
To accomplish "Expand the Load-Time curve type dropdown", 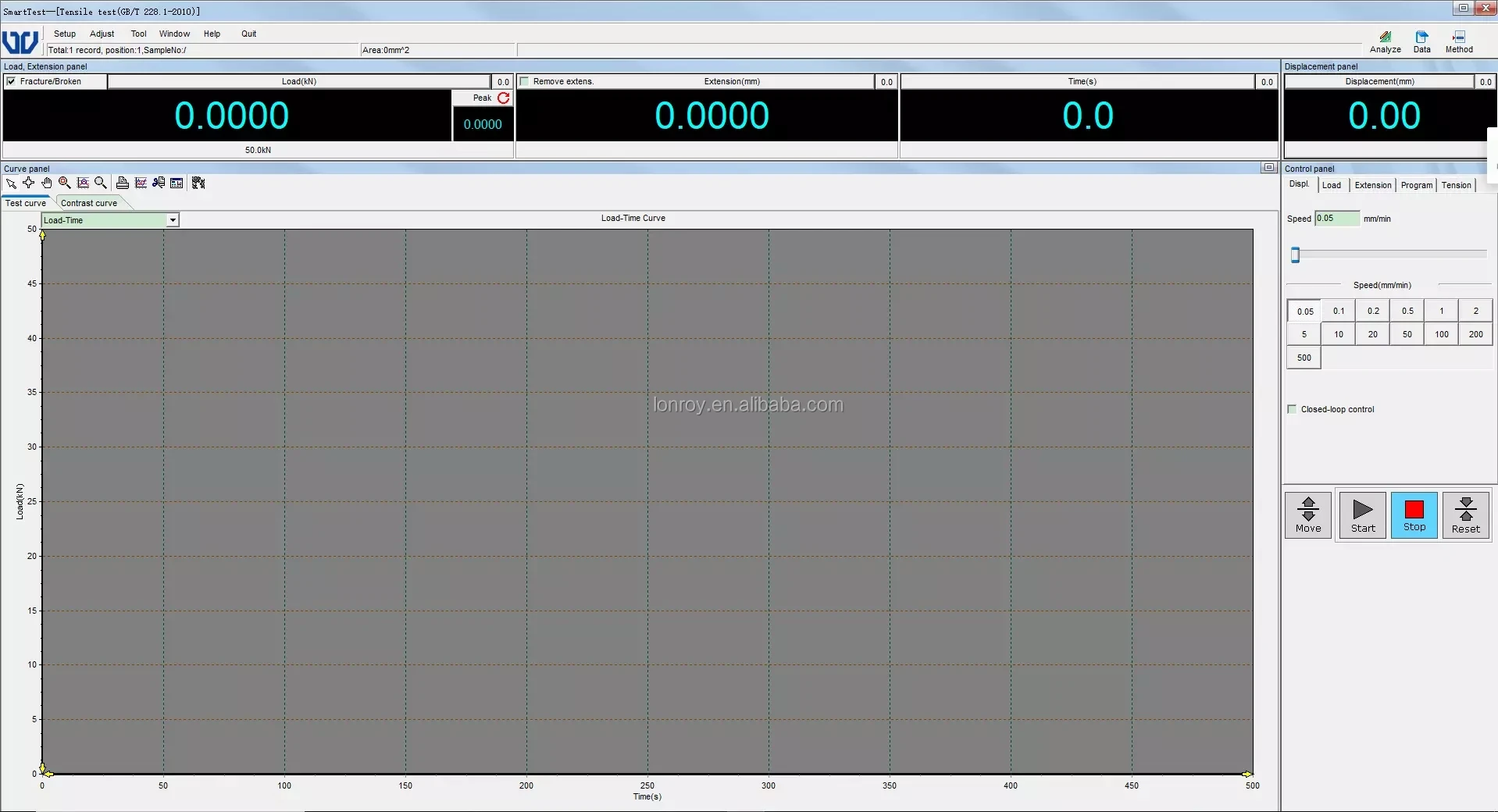I will (173, 220).
